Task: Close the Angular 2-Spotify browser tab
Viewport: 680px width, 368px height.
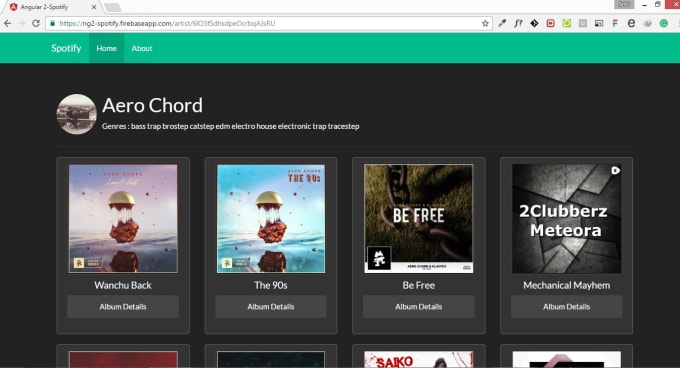Action: 94,7
